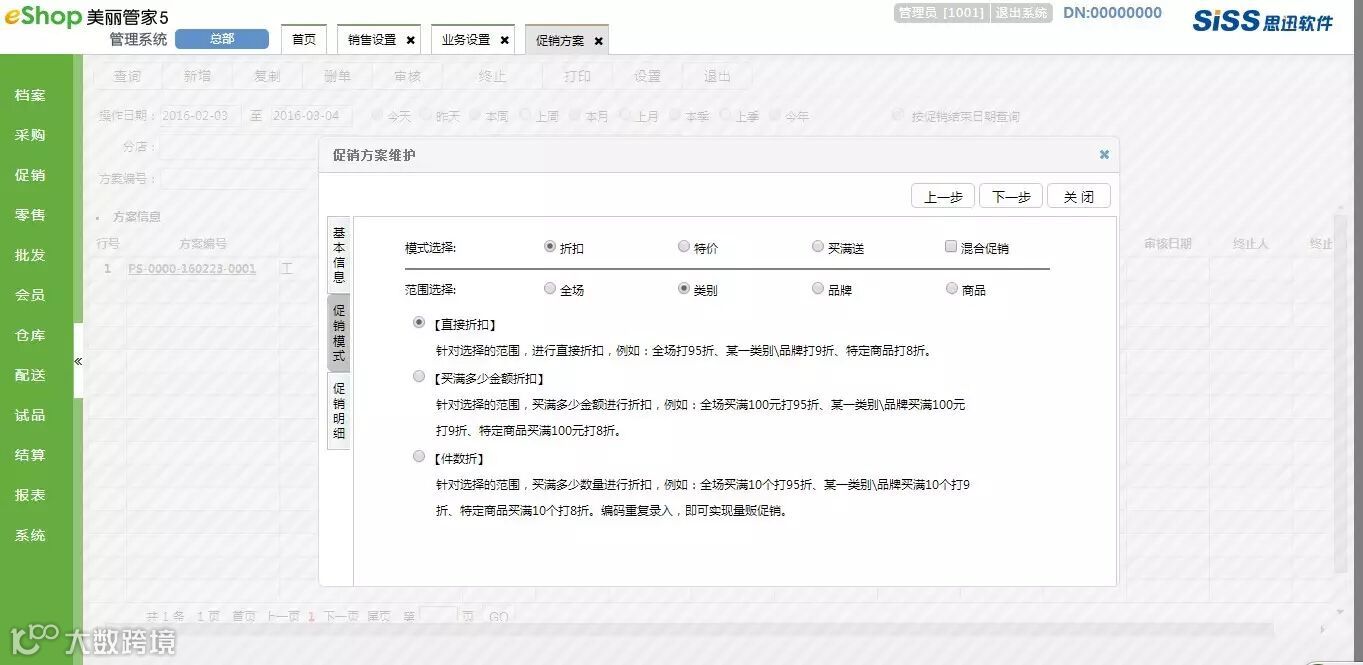Choose 类别 as the range

684,288
